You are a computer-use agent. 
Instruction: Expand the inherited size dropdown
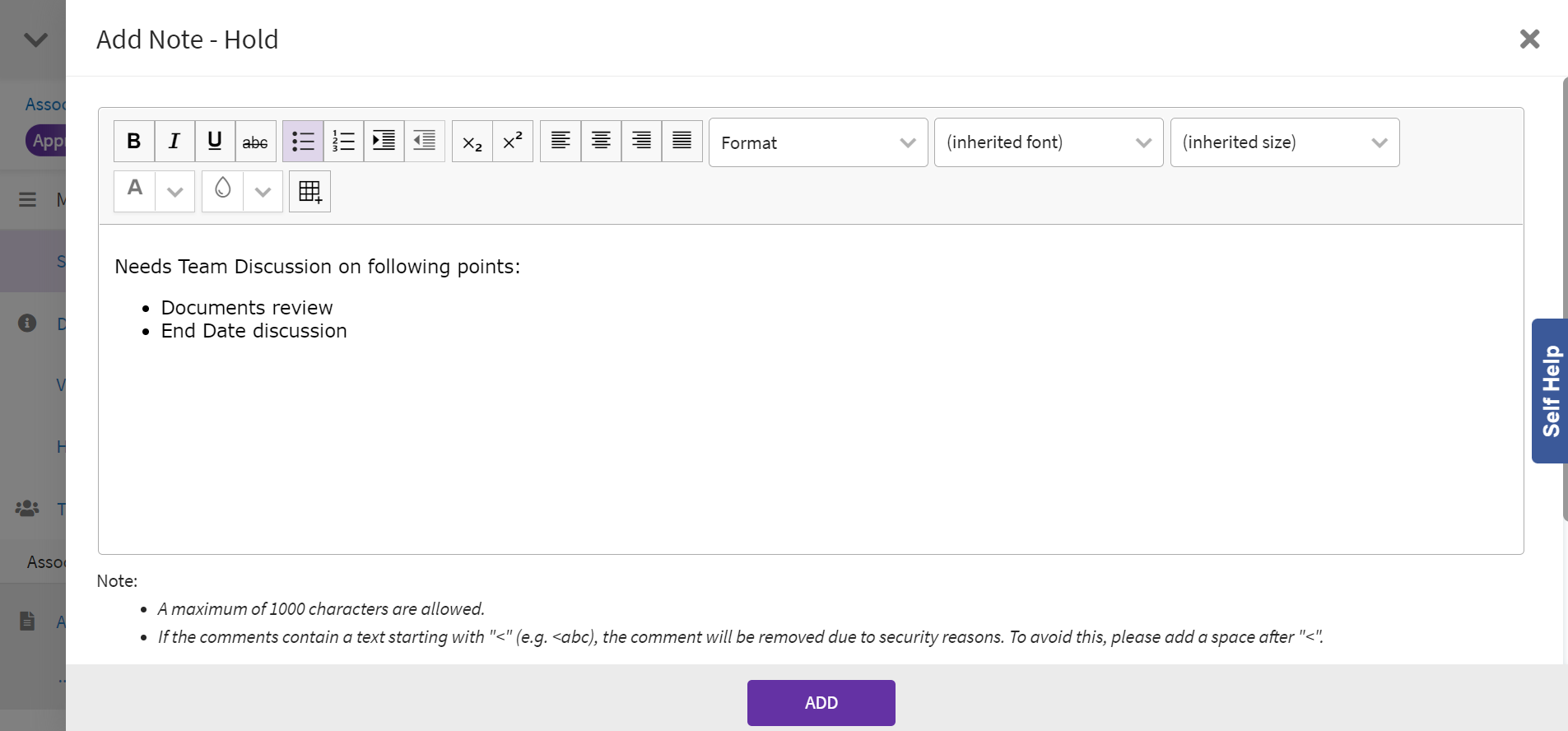click(1284, 142)
